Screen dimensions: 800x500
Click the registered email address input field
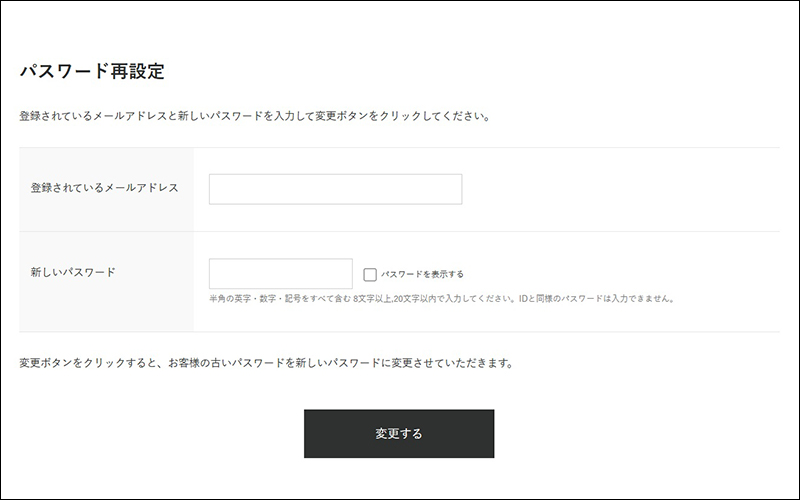click(x=335, y=189)
